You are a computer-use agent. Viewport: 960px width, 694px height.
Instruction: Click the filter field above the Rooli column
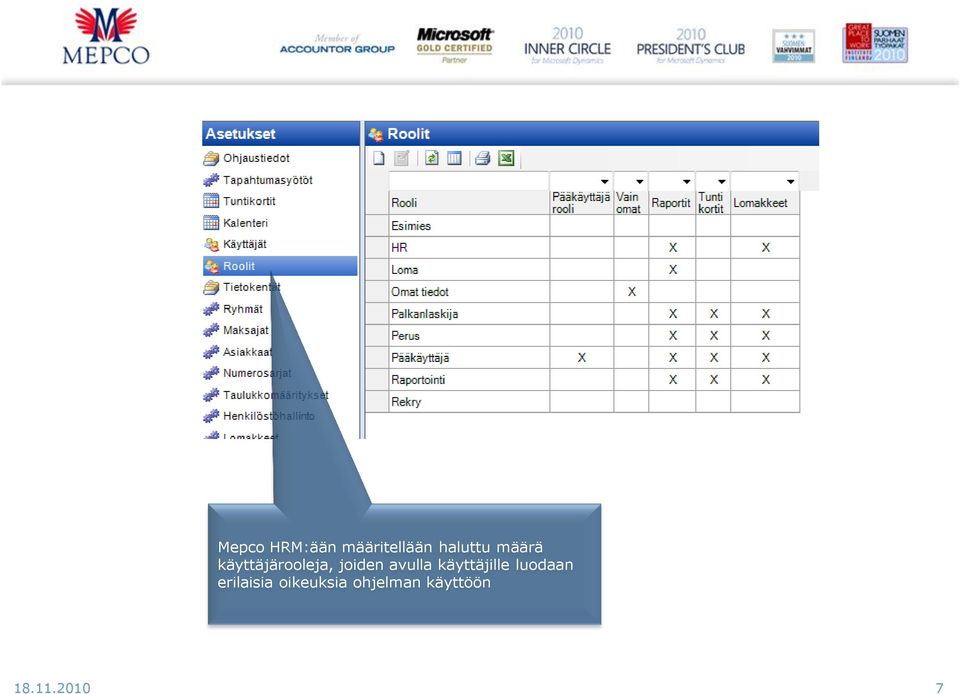pyautogui.click(x=469, y=181)
